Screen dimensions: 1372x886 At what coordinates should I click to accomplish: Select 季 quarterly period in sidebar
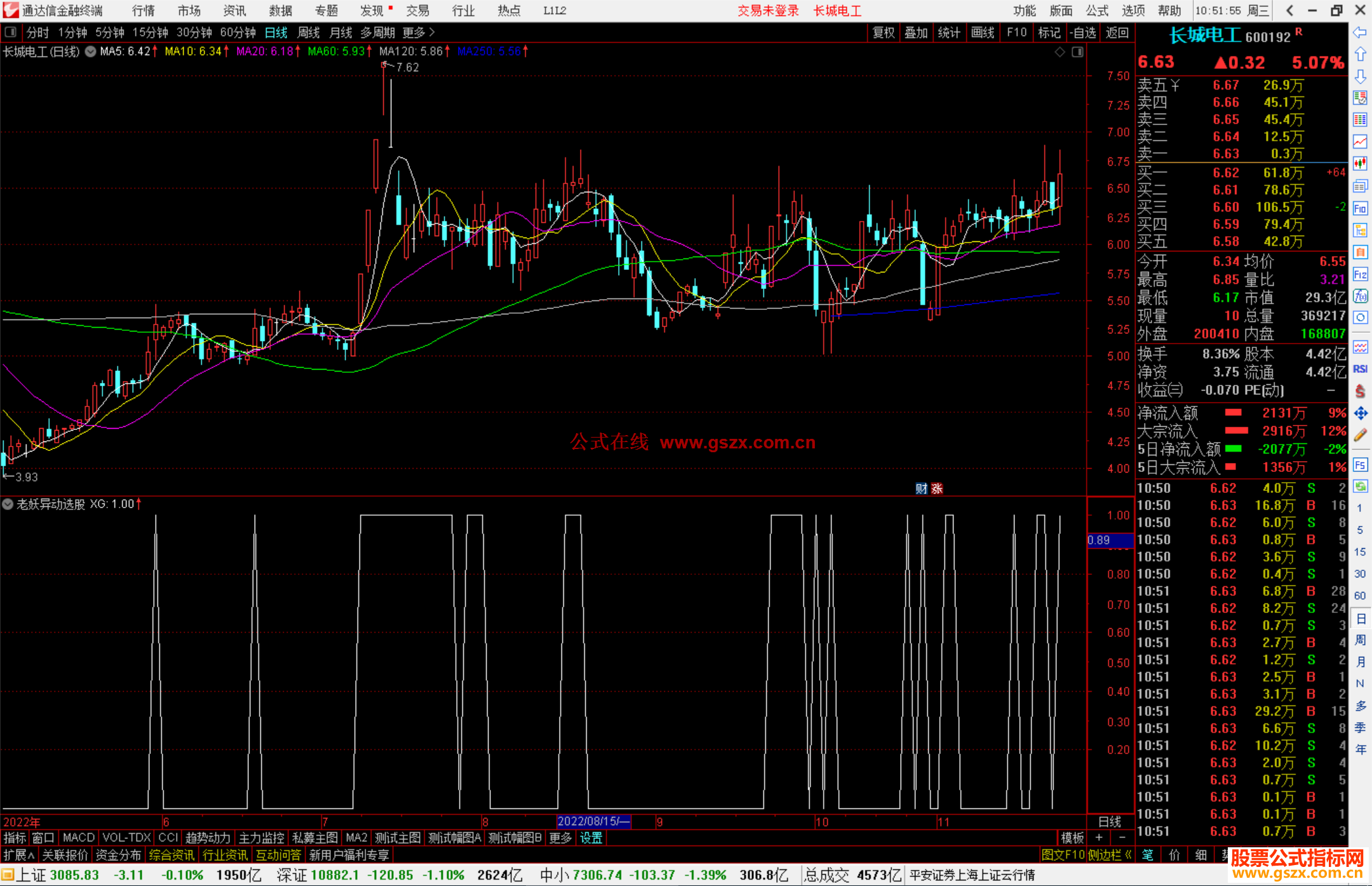pyautogui.click(x=1360, y=728)
